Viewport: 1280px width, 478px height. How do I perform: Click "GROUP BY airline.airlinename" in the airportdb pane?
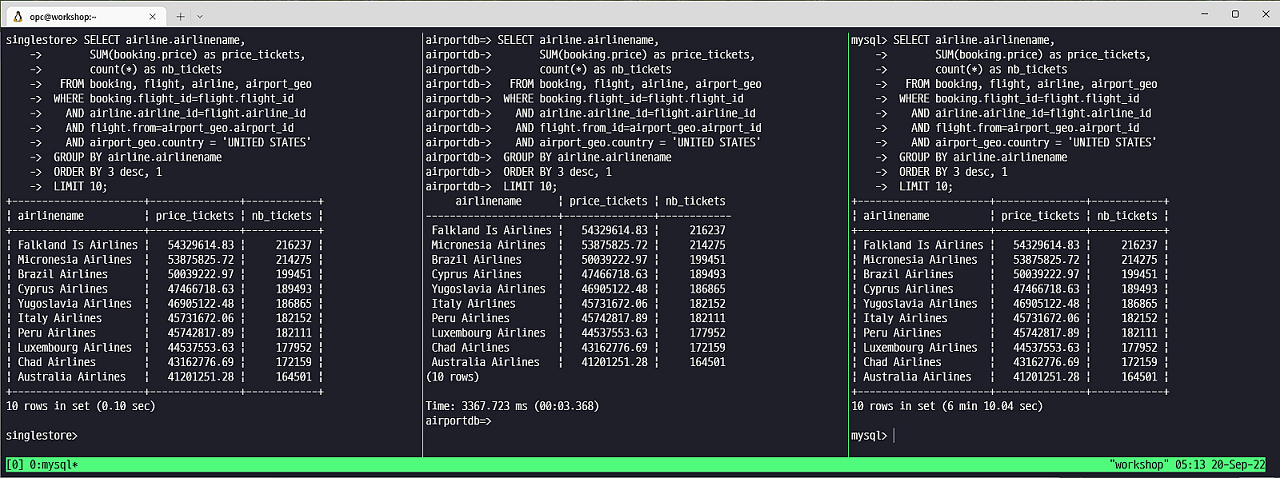(587, 157)
